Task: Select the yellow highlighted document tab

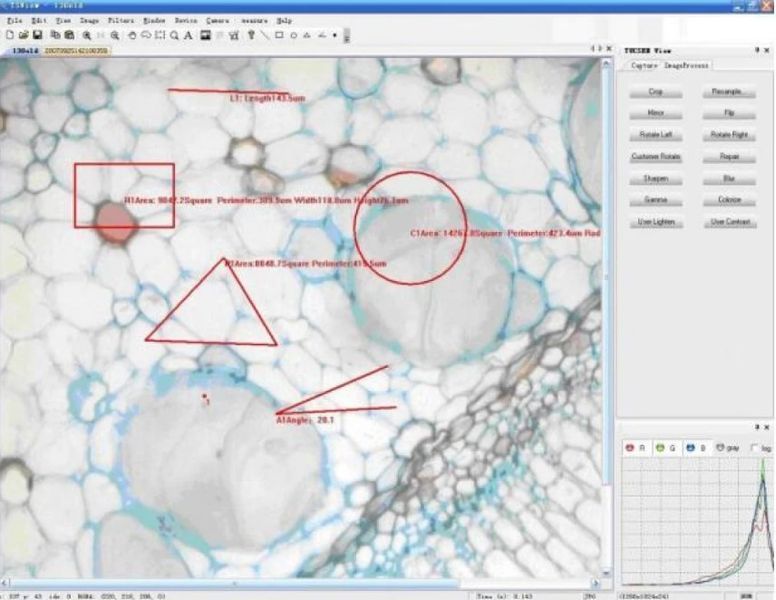Action: 76,50
